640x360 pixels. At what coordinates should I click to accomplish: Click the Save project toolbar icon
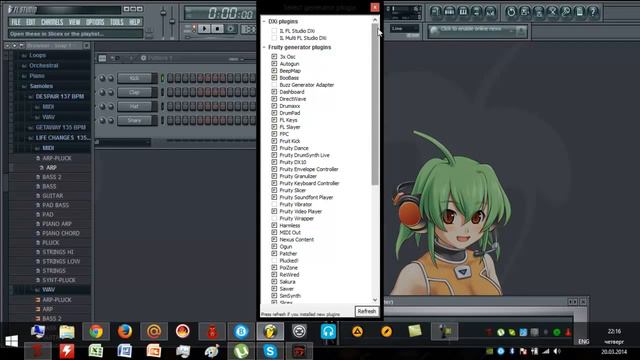tap(525, 11)
